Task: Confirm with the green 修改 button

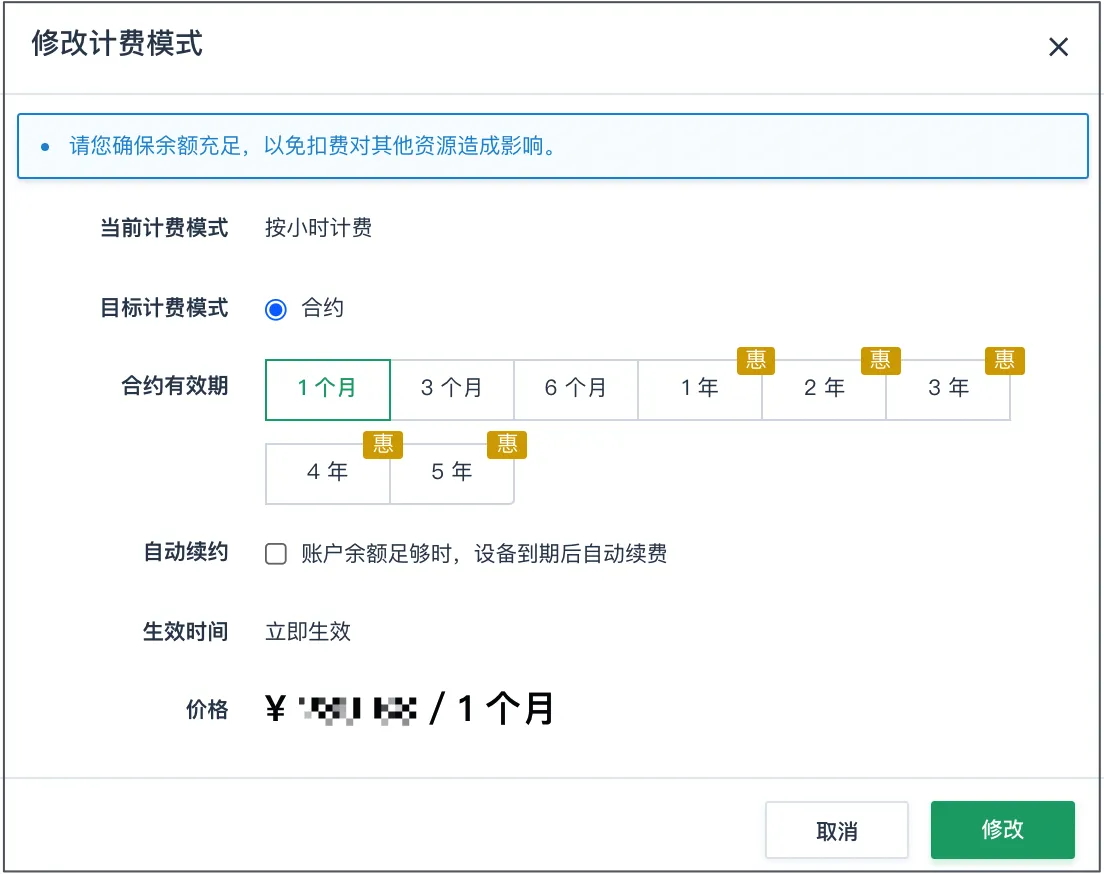Action: [x=1003, y=830]
